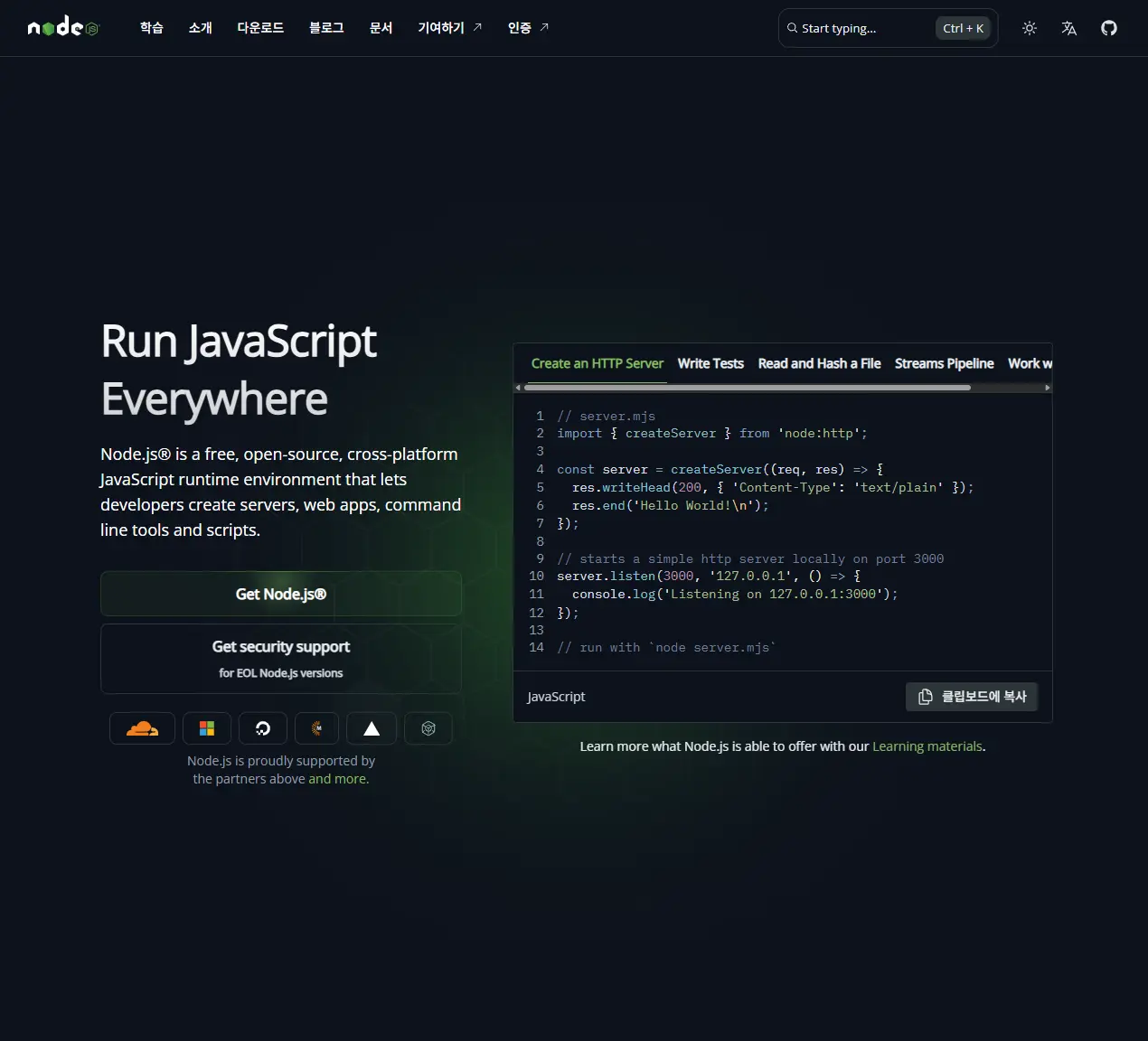Open the 블로그 menu item
Screen dimensions: 1148x1041
click(x=326, y=28)
